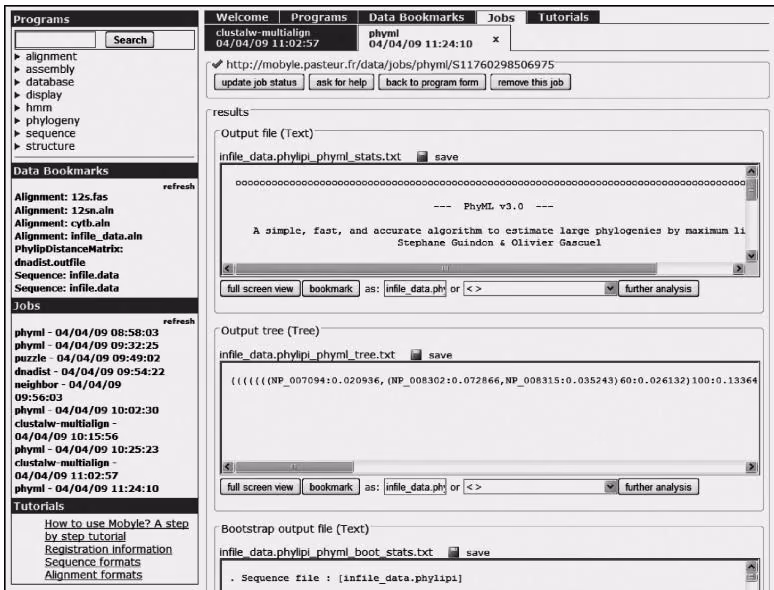
Task: Click scroll-down arrow of Output file text box
Action: [751, 256]
